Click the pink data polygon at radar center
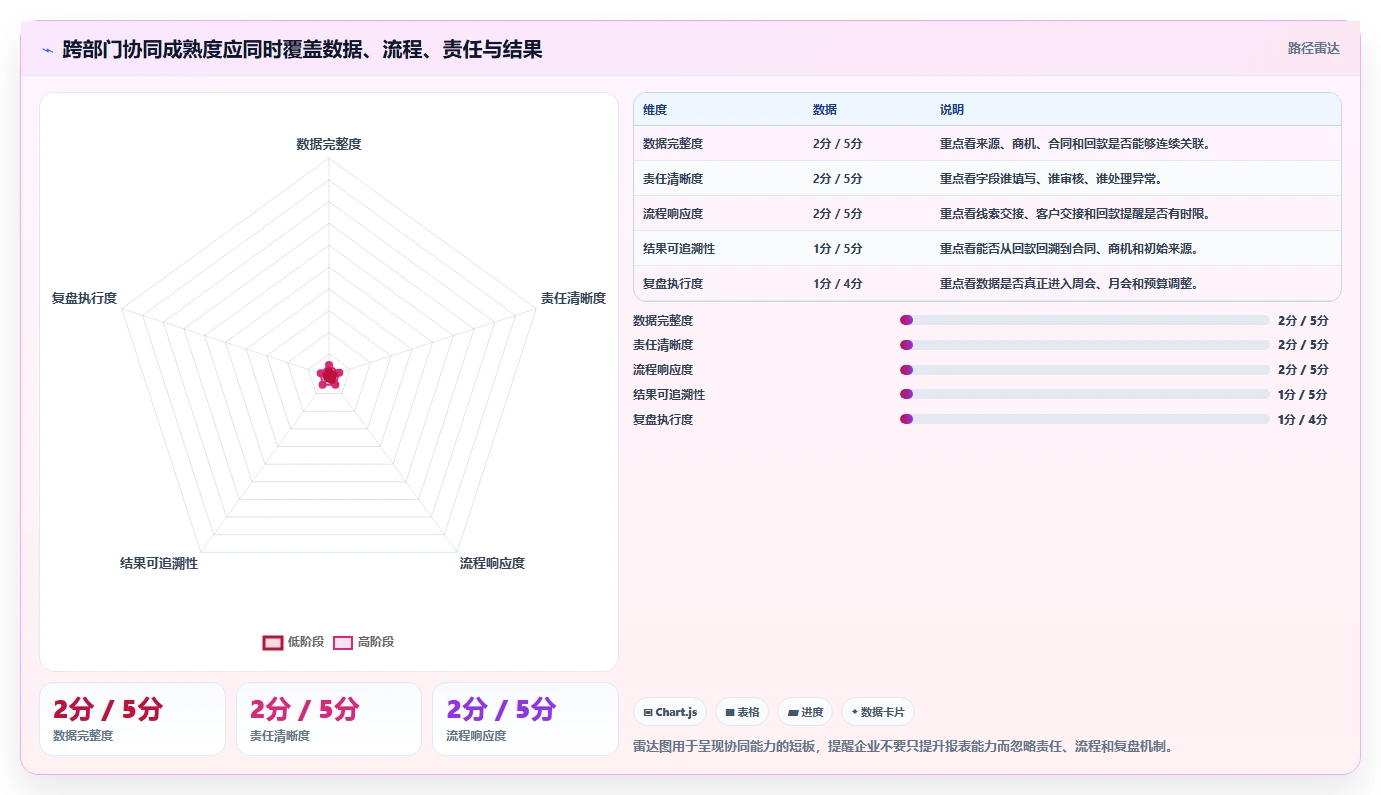The width and height of the screenshot is (1381, 795). click(x=329, y=376)
